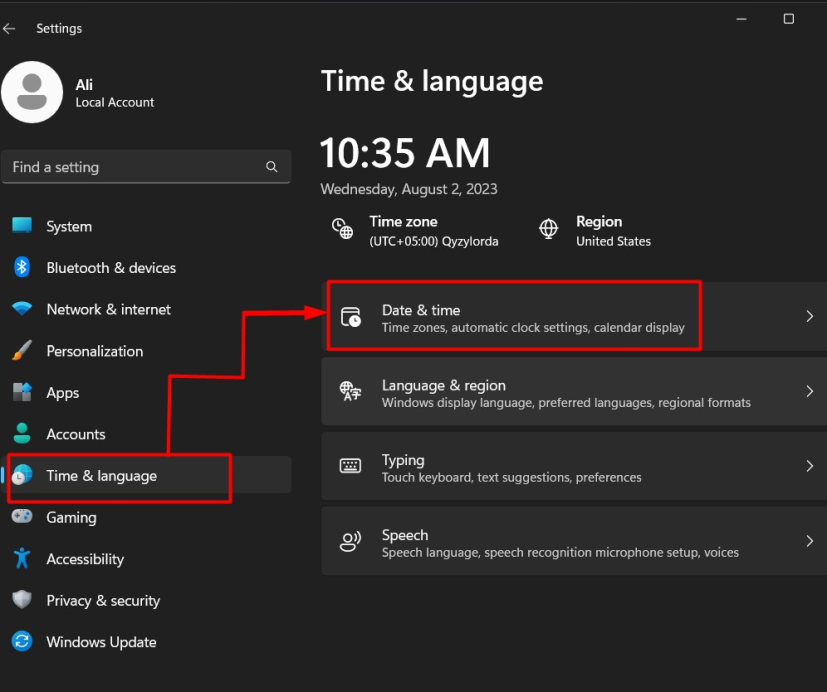
Task: Click the Bluetooth & devices icon
Action: coord(22,268)
